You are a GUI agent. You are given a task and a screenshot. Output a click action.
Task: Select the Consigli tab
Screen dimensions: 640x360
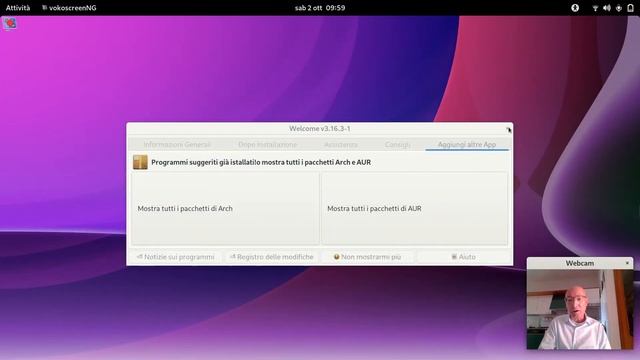398,144
